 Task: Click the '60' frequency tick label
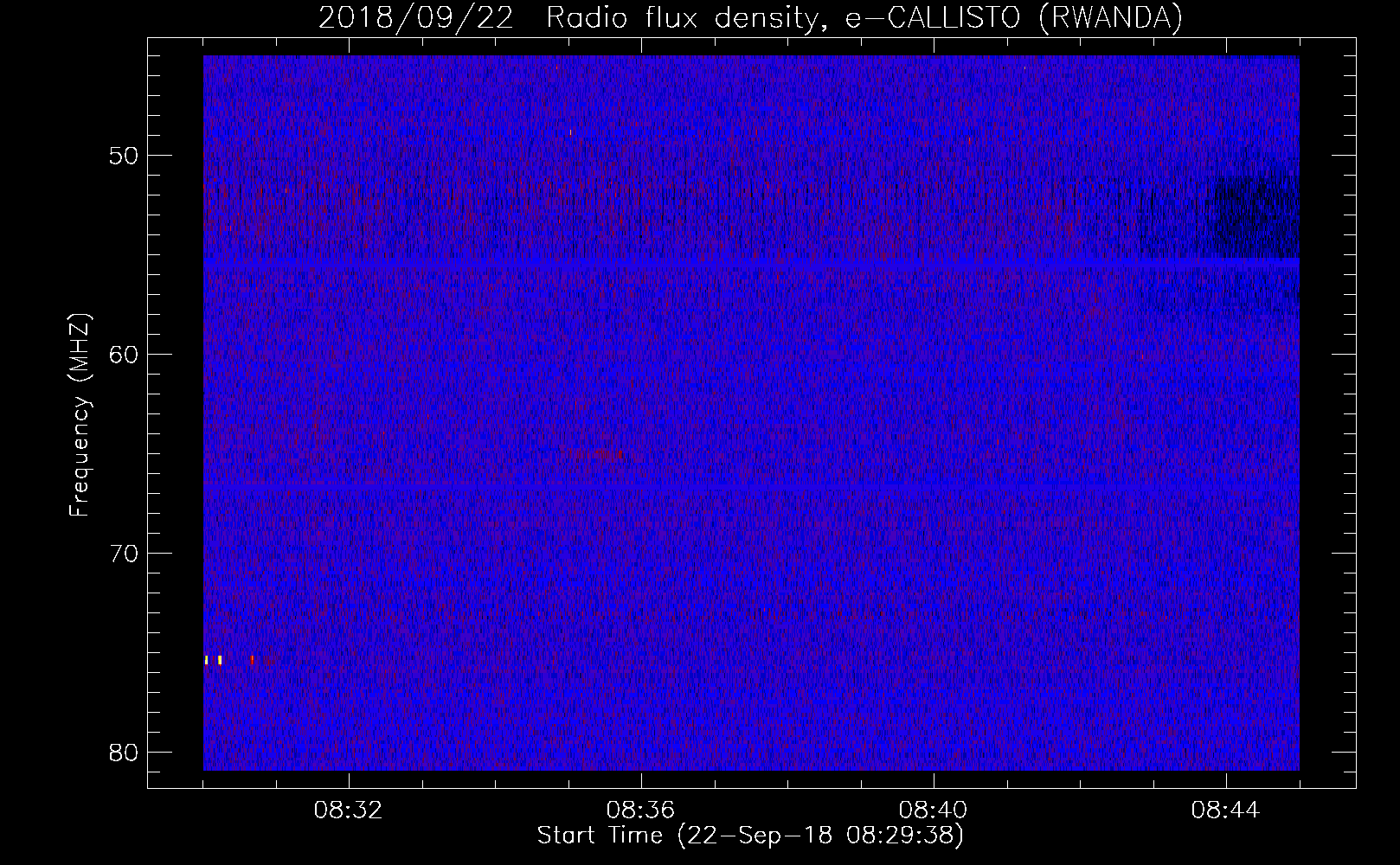124,354
